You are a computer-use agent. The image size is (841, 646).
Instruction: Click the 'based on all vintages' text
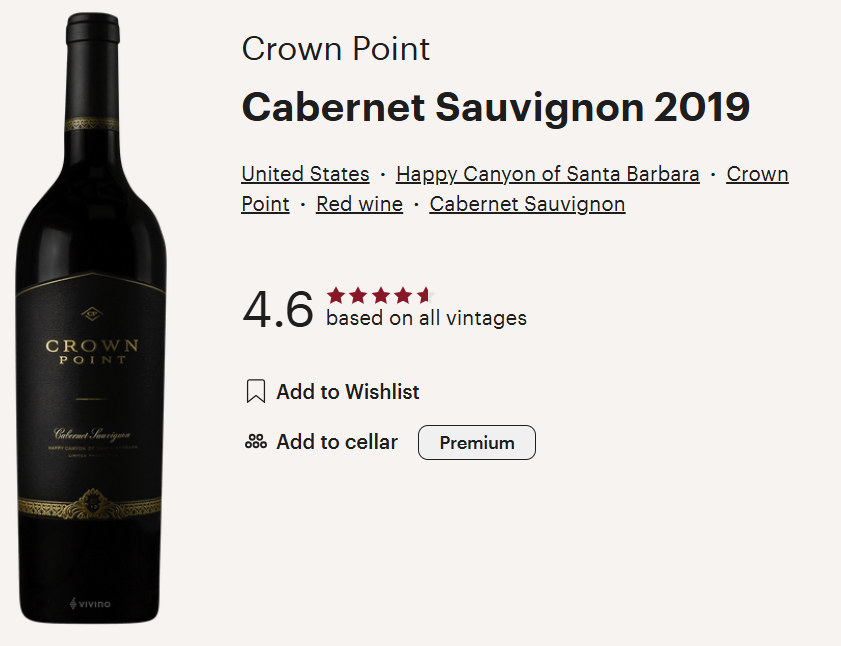pos(426,318)
